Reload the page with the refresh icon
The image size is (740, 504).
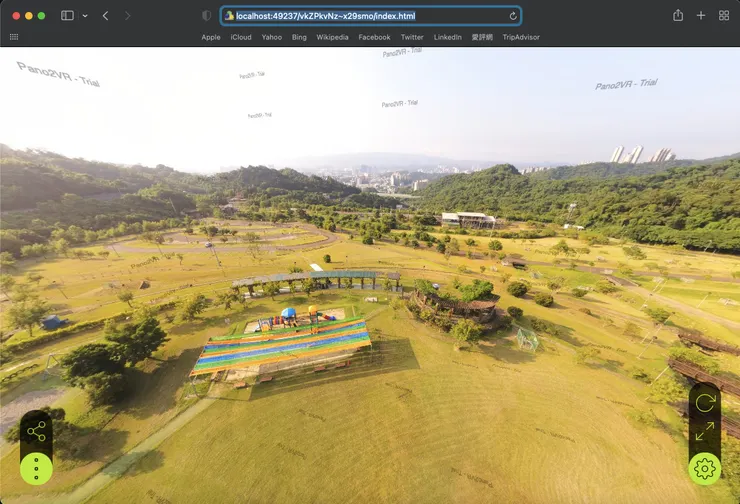click(x=513, y=16)
